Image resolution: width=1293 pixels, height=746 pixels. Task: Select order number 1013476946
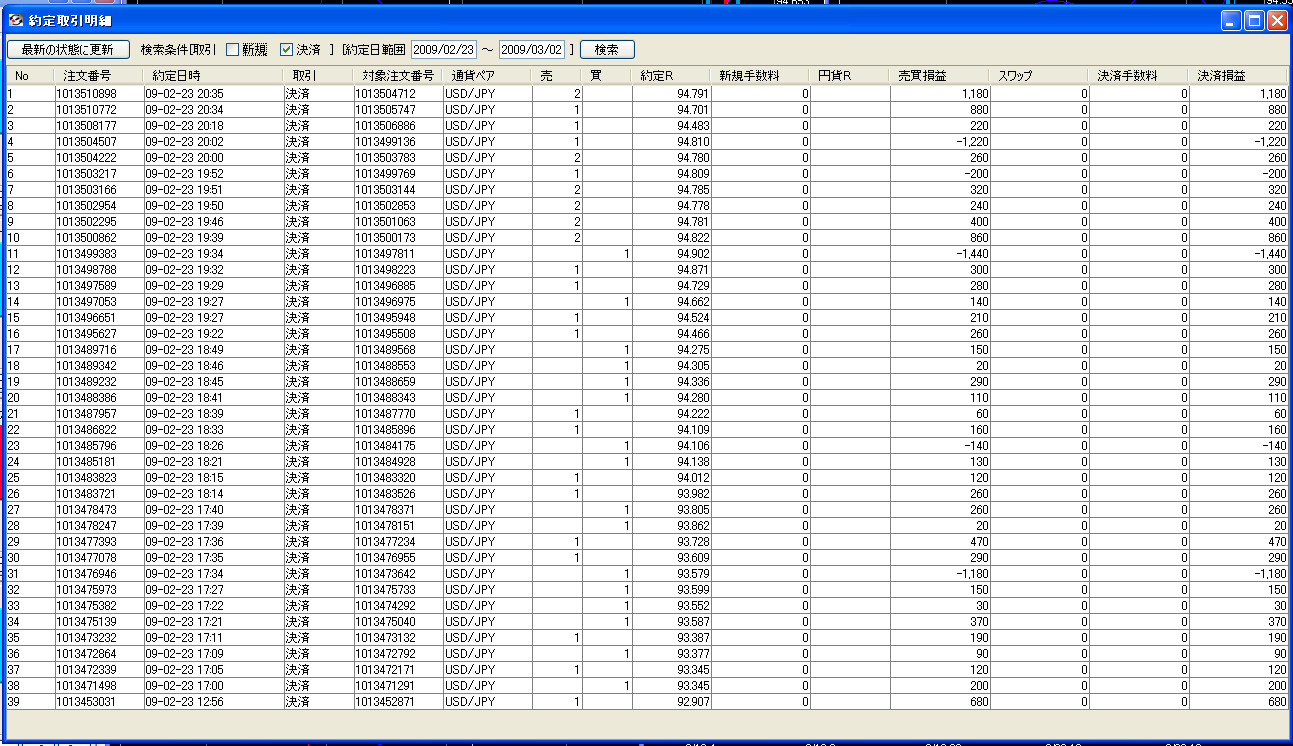[x=86, y=573]
